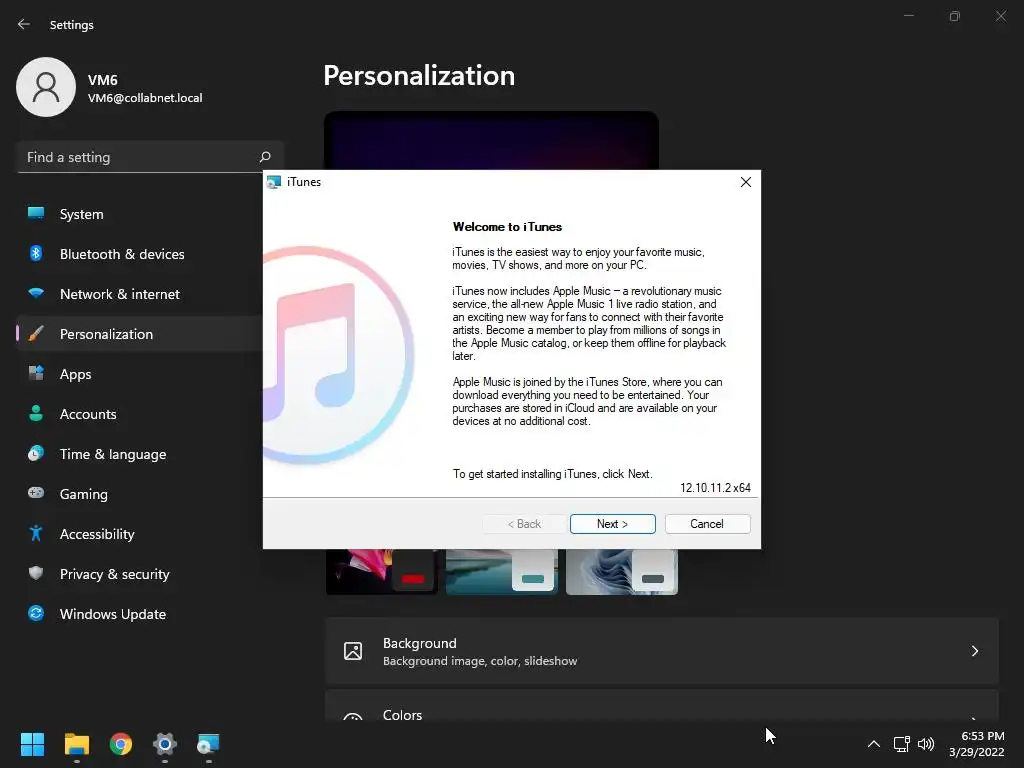This screenshot has width=1024, height=768.
Task: Click the Time & language clock icon
Action: pyautogui.click(x=36, y=453)
